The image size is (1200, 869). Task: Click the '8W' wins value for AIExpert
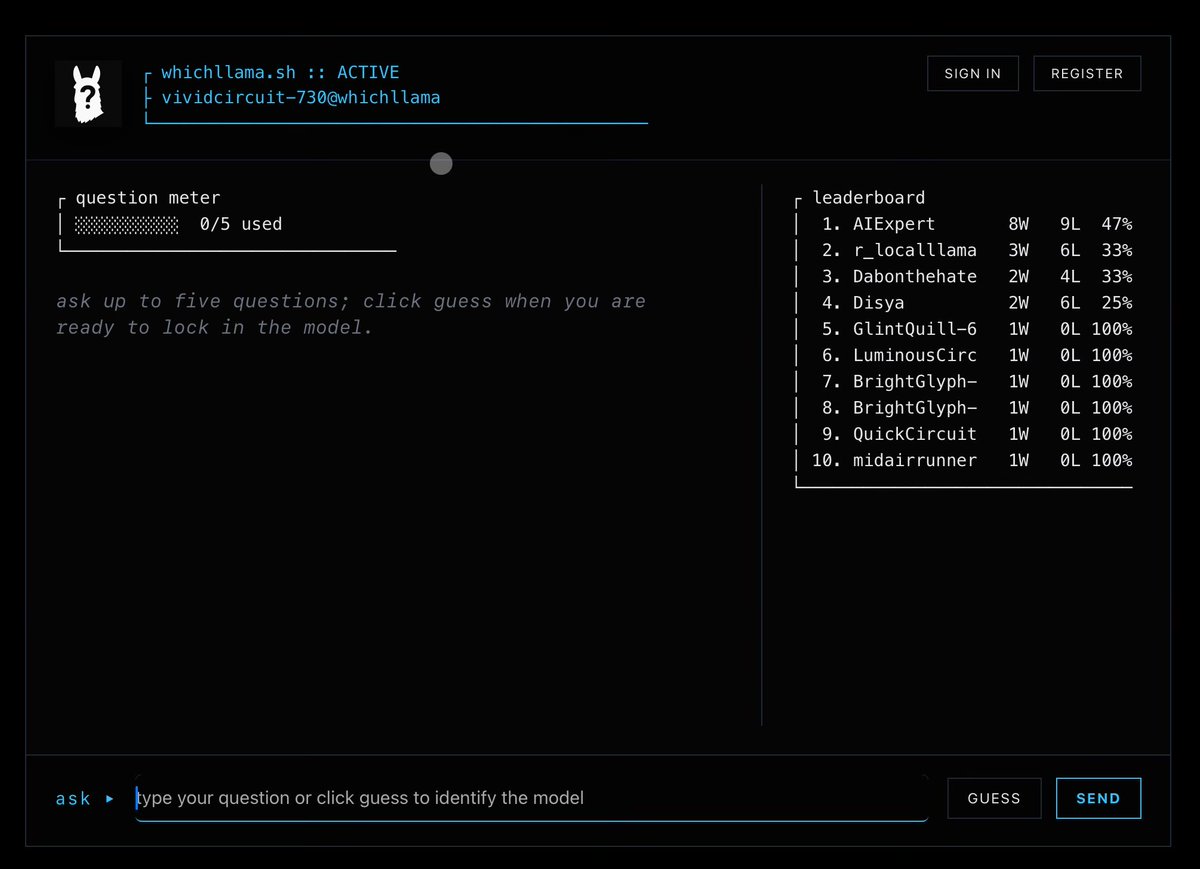[x=1019, y=224]
